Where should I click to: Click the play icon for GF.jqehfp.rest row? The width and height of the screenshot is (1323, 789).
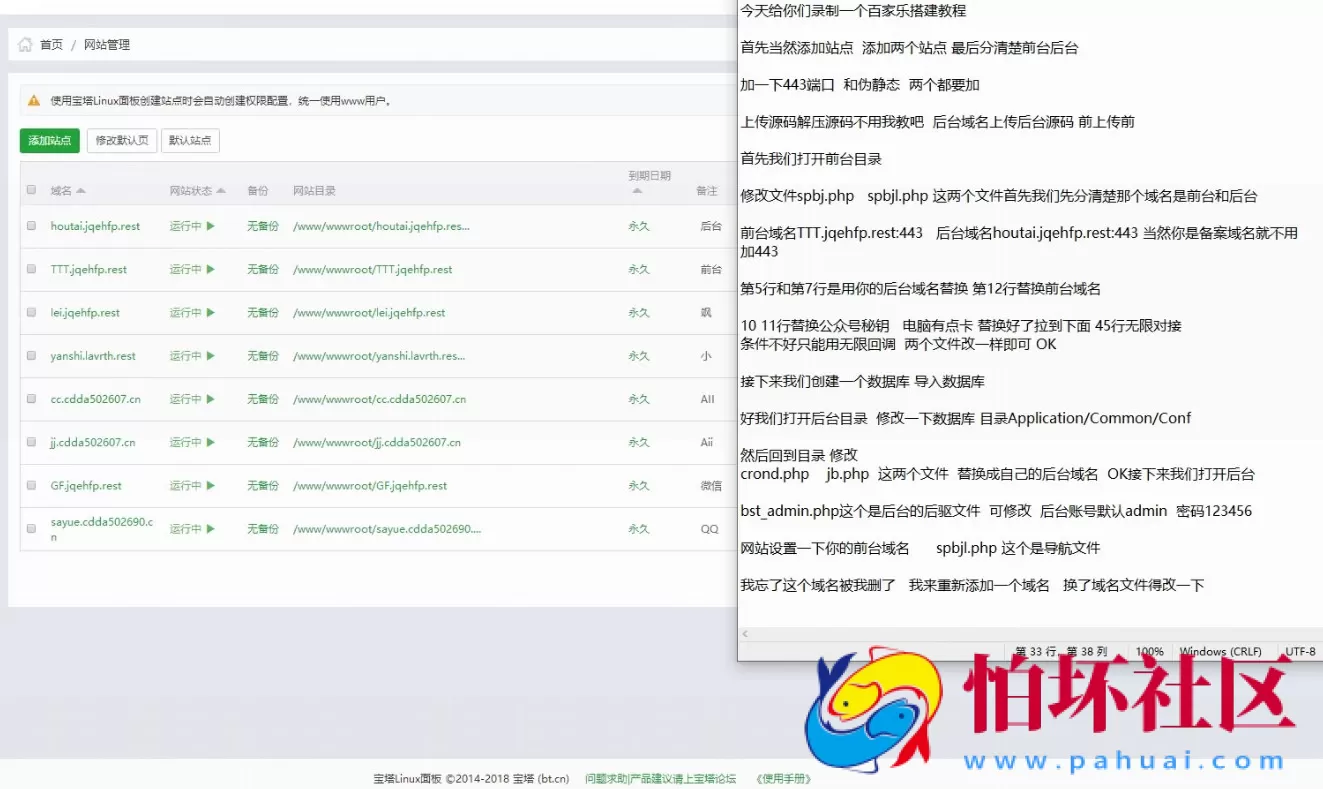[209, 486]
